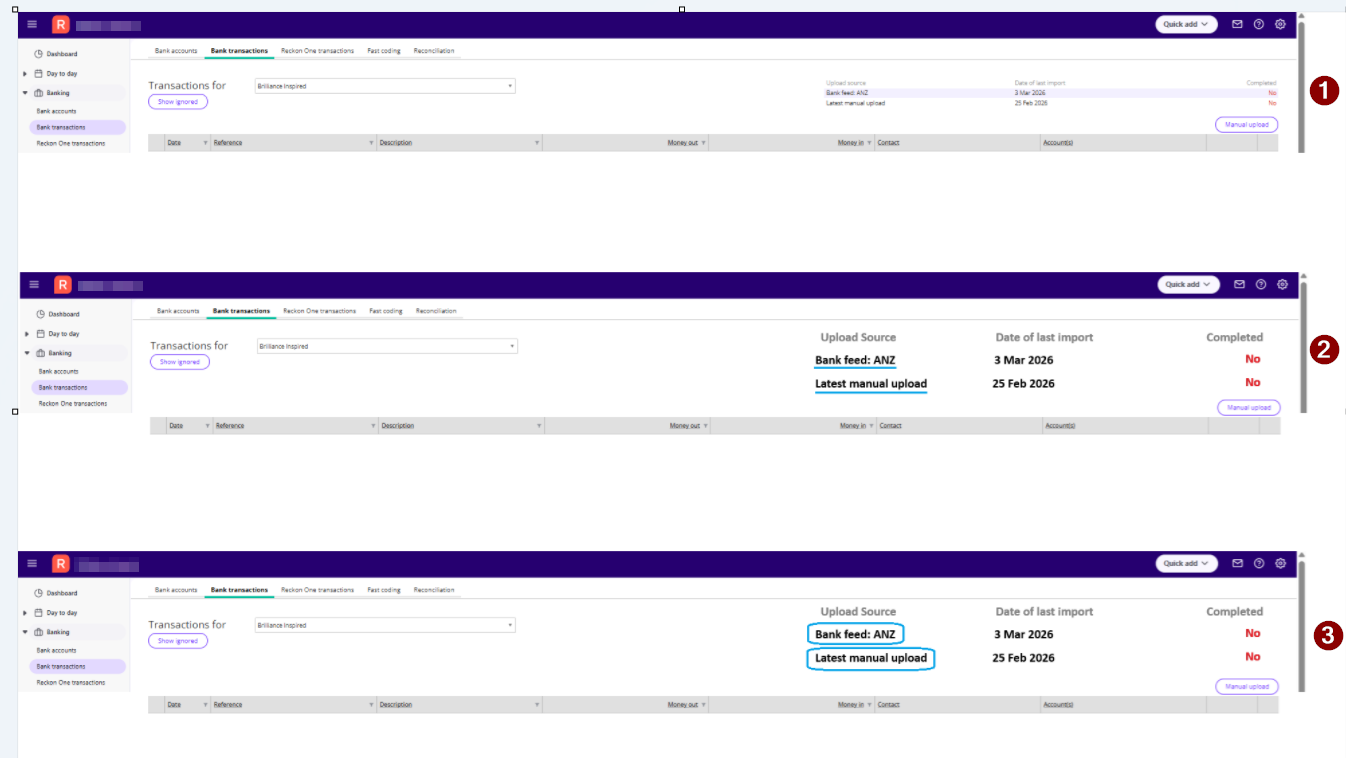
Task: Click the Description column filter icon in middle screenshot
Action: point(540,426)
